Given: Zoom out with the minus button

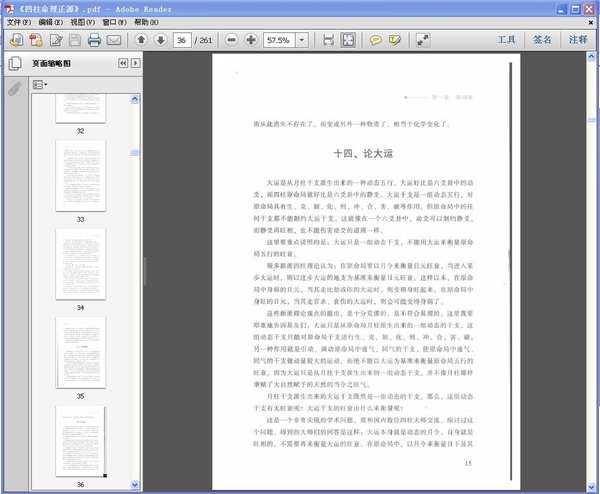Looking at the screenshot, I should click(229, 40).
